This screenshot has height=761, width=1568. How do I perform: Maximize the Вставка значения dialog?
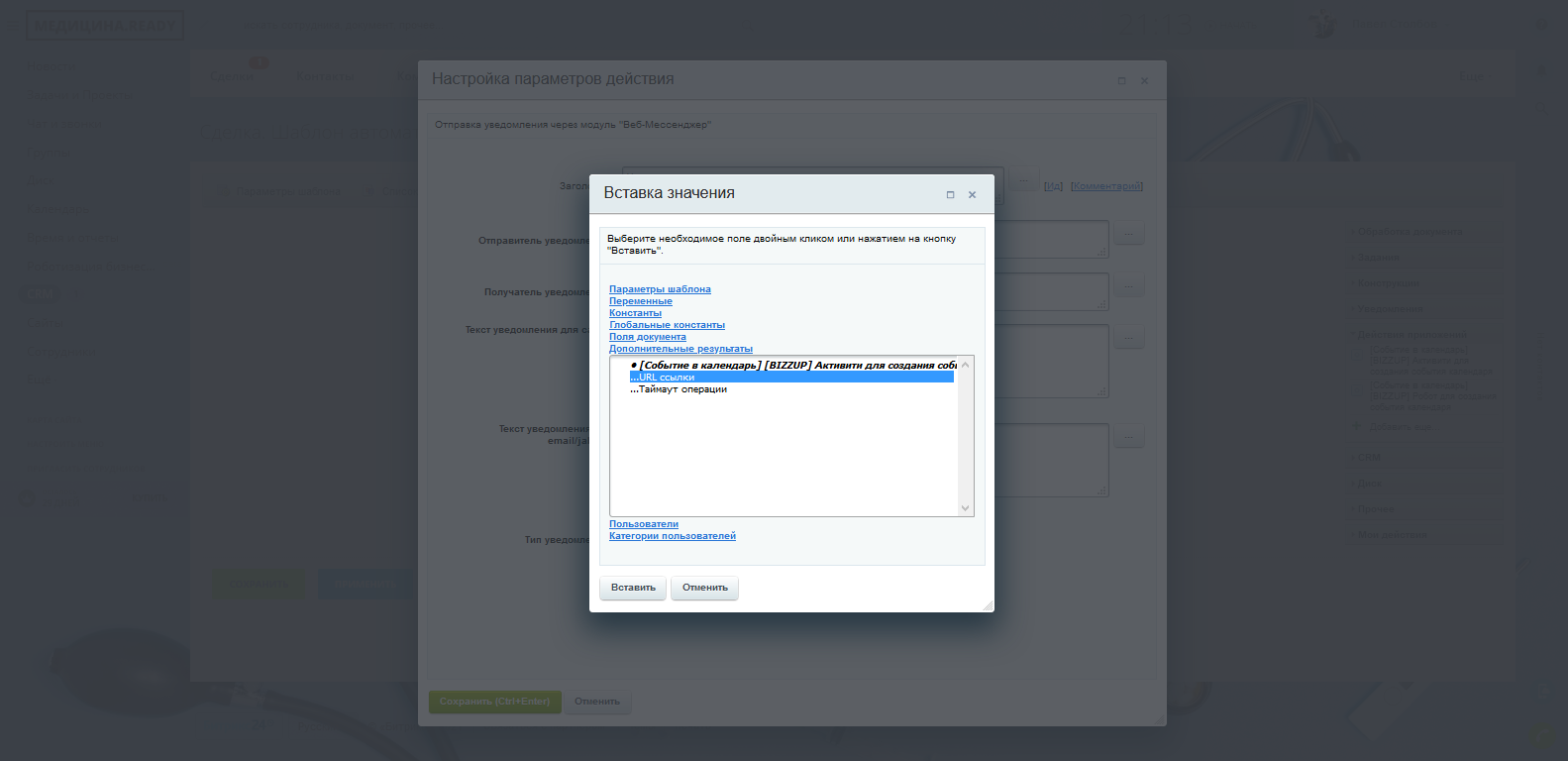(950, 195)
